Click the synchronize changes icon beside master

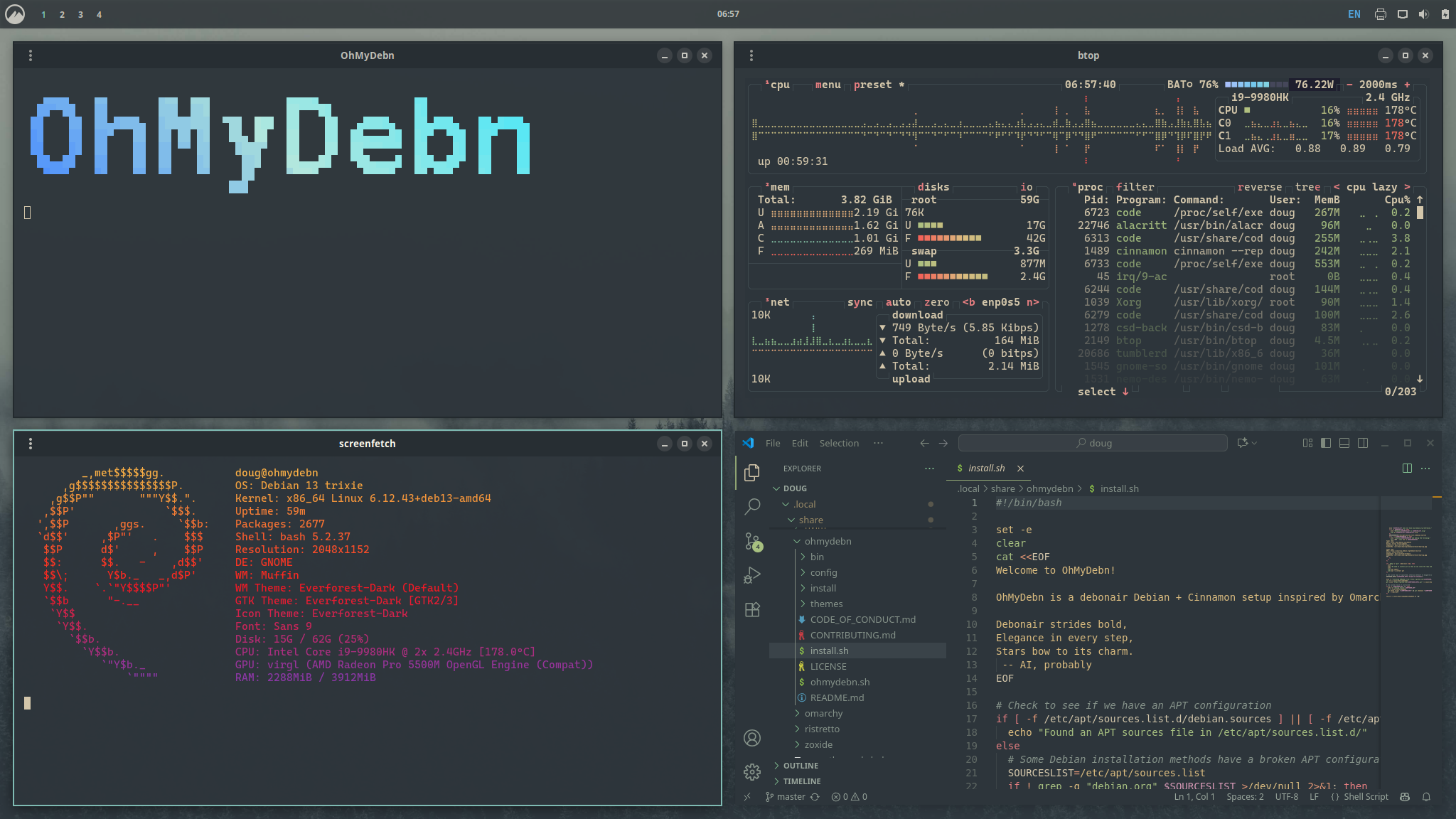pos(815,797)
